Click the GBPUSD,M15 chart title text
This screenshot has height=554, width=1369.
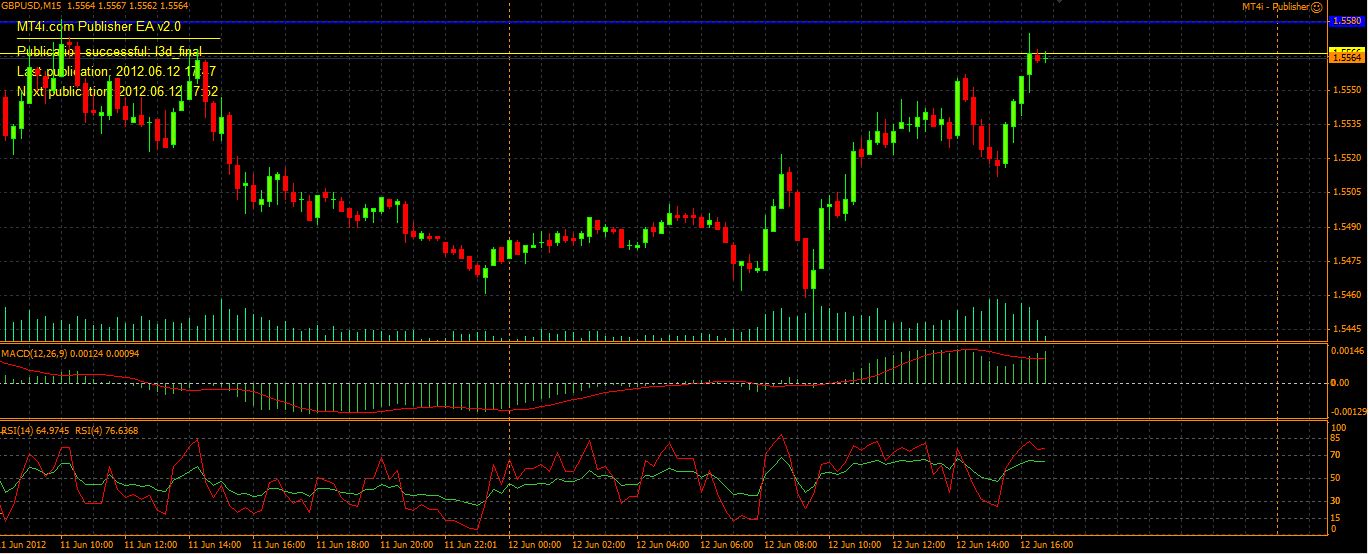coord(32,6)
